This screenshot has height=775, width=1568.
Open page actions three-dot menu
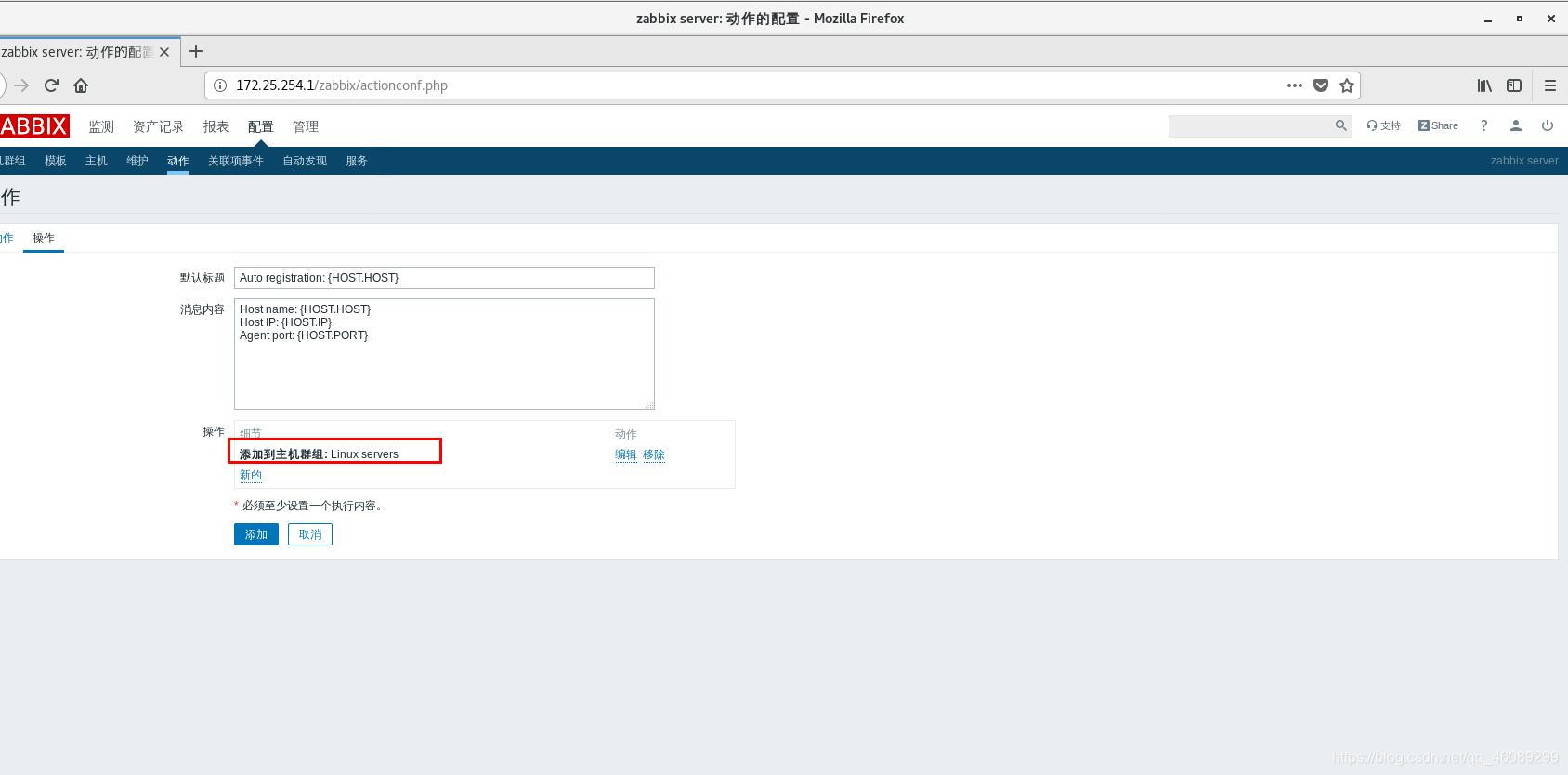[1294, 85]
